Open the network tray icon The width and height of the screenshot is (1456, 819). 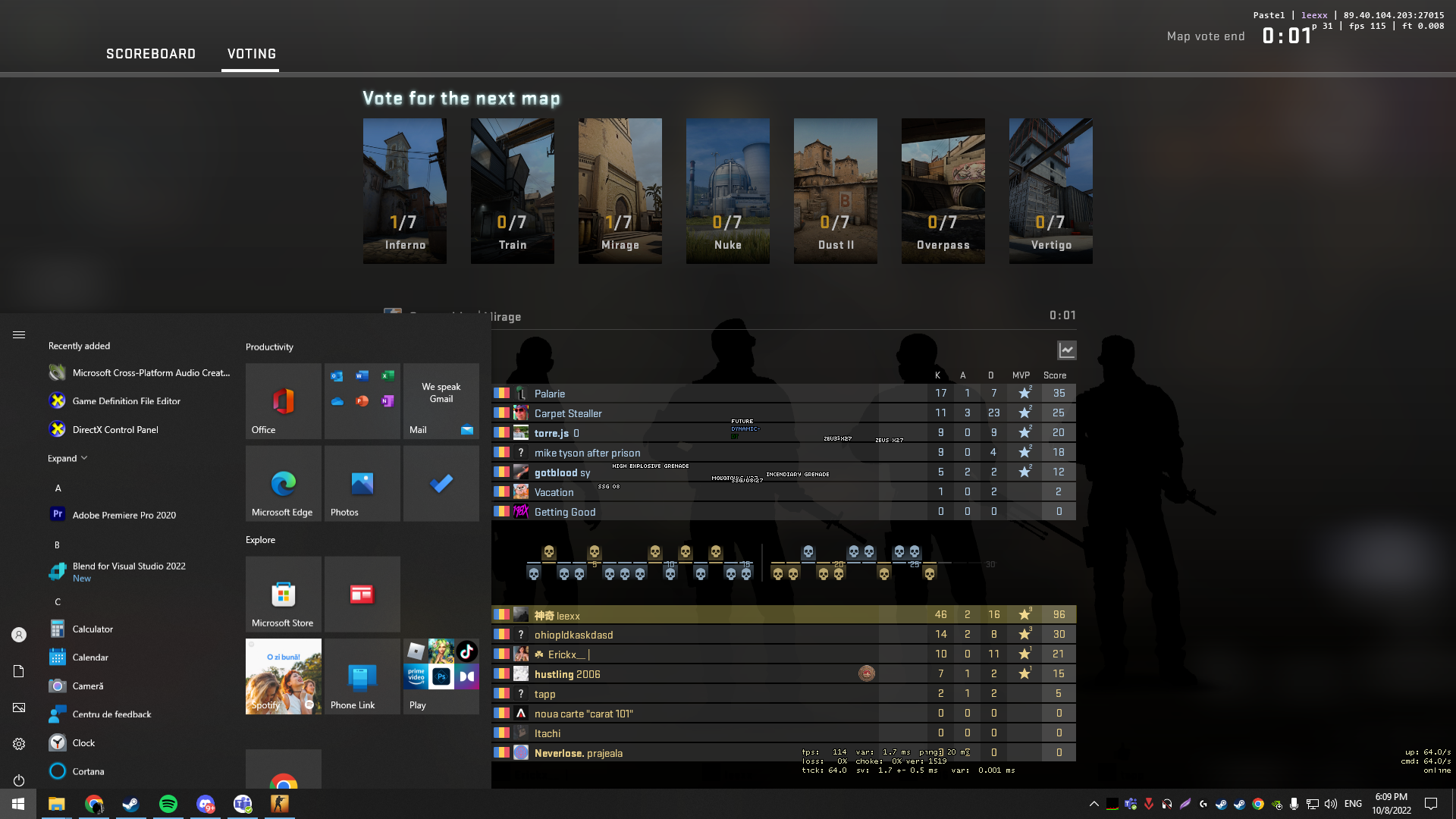point(1313,804)
